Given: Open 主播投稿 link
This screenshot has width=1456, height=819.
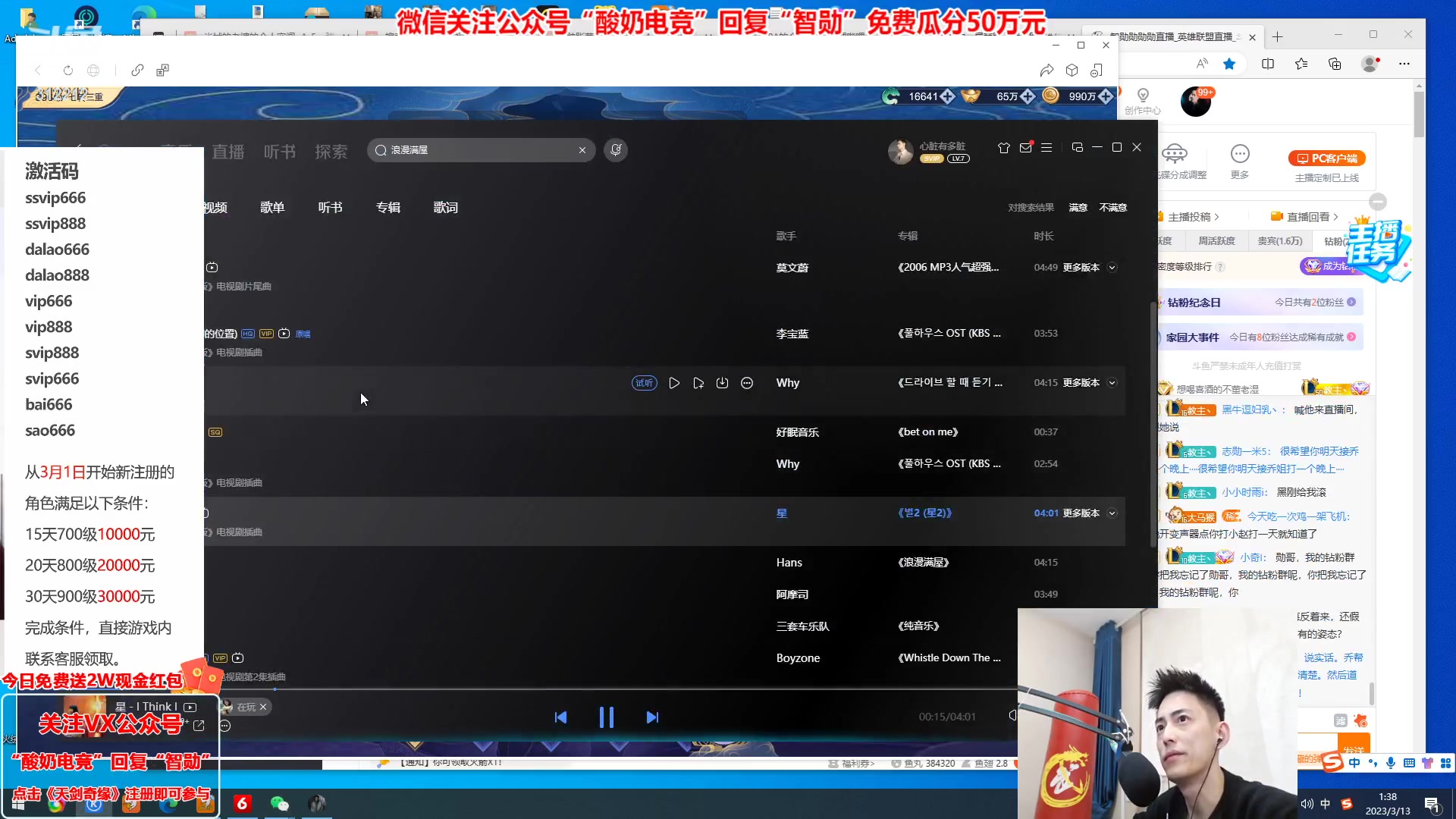Looking at the screenshot, I should click(x=1194, y=217).
